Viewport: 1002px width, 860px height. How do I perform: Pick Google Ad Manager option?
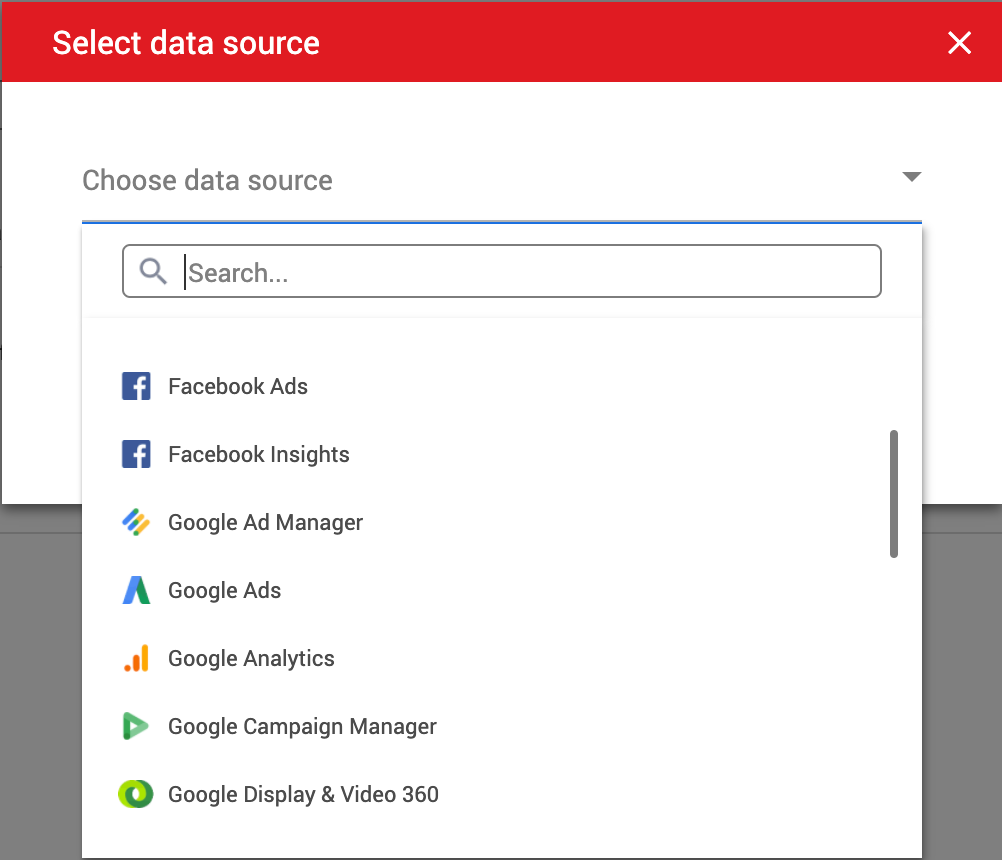click(x=265, y=523)
